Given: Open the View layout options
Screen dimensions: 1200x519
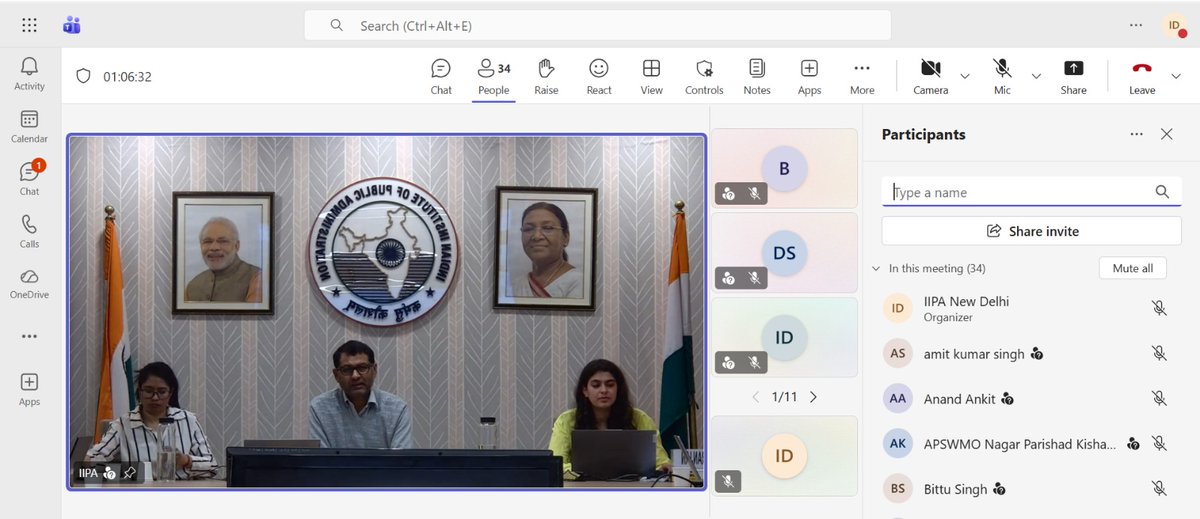Looking at the screenshot, I should coord(651,76).
